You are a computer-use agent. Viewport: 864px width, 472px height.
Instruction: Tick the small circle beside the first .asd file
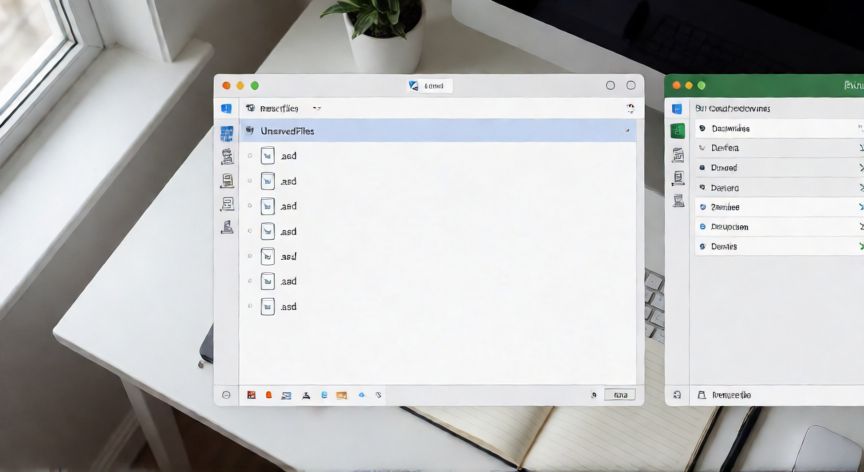[x=250, y=156]
